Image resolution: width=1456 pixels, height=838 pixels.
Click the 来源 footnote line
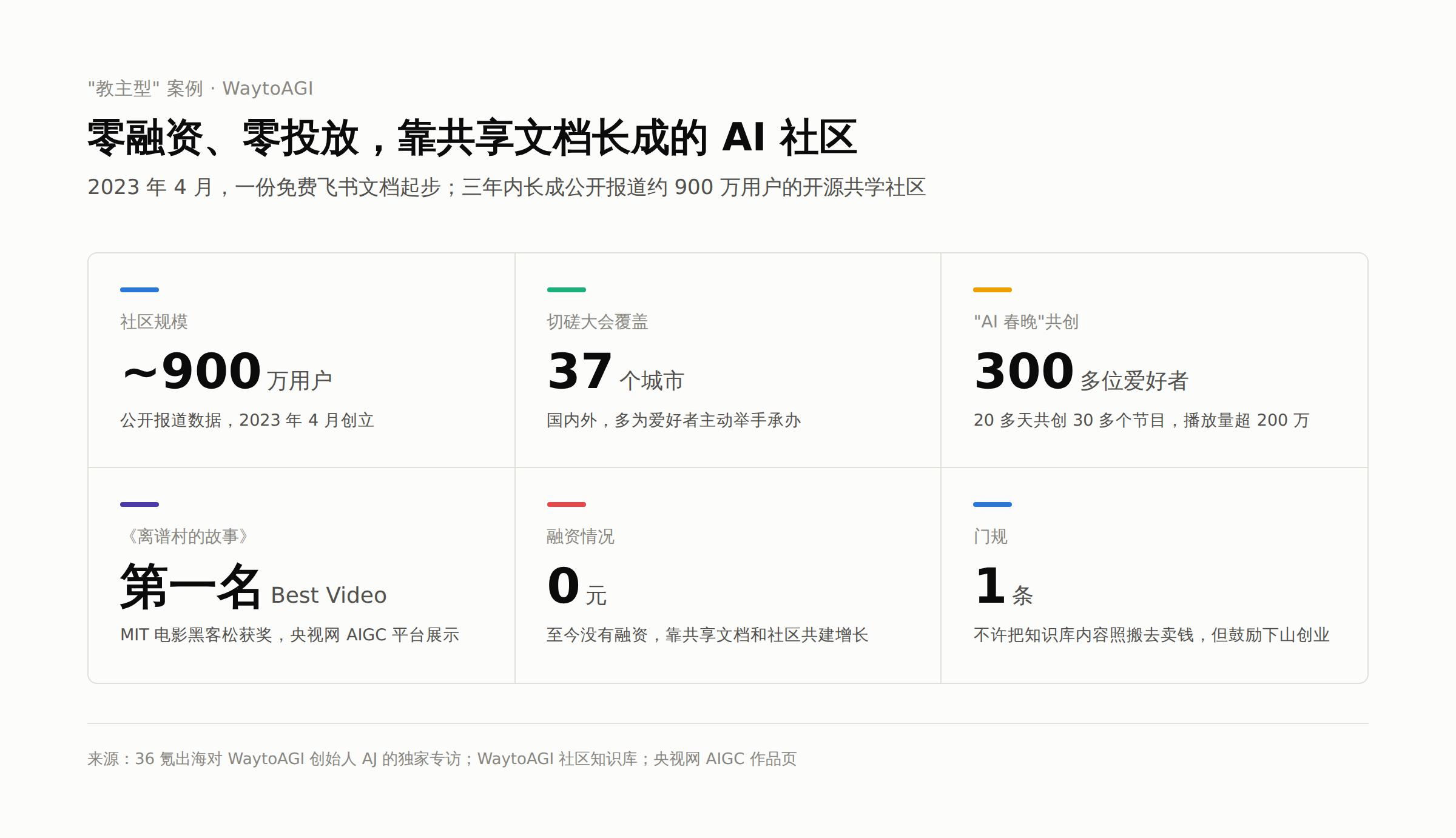tap(442, 759)
